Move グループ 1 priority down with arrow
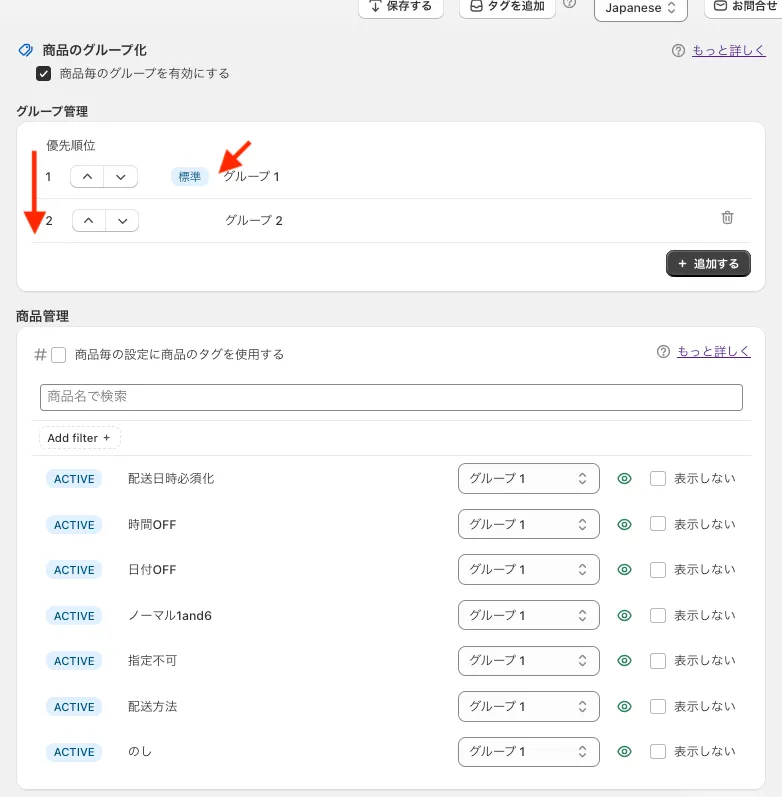Image resolution: width=782 pixels, height=797 pixels. point(121,177)
